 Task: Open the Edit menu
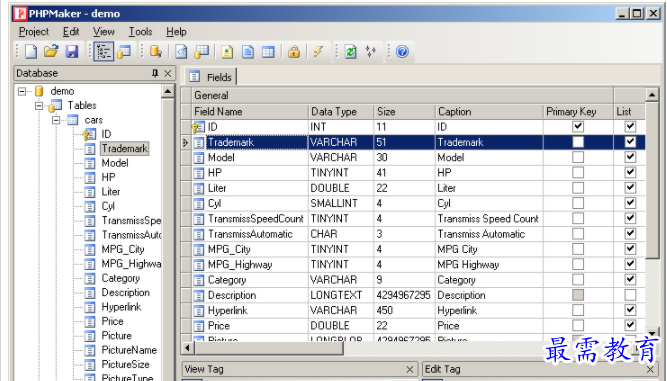[71, 31]
